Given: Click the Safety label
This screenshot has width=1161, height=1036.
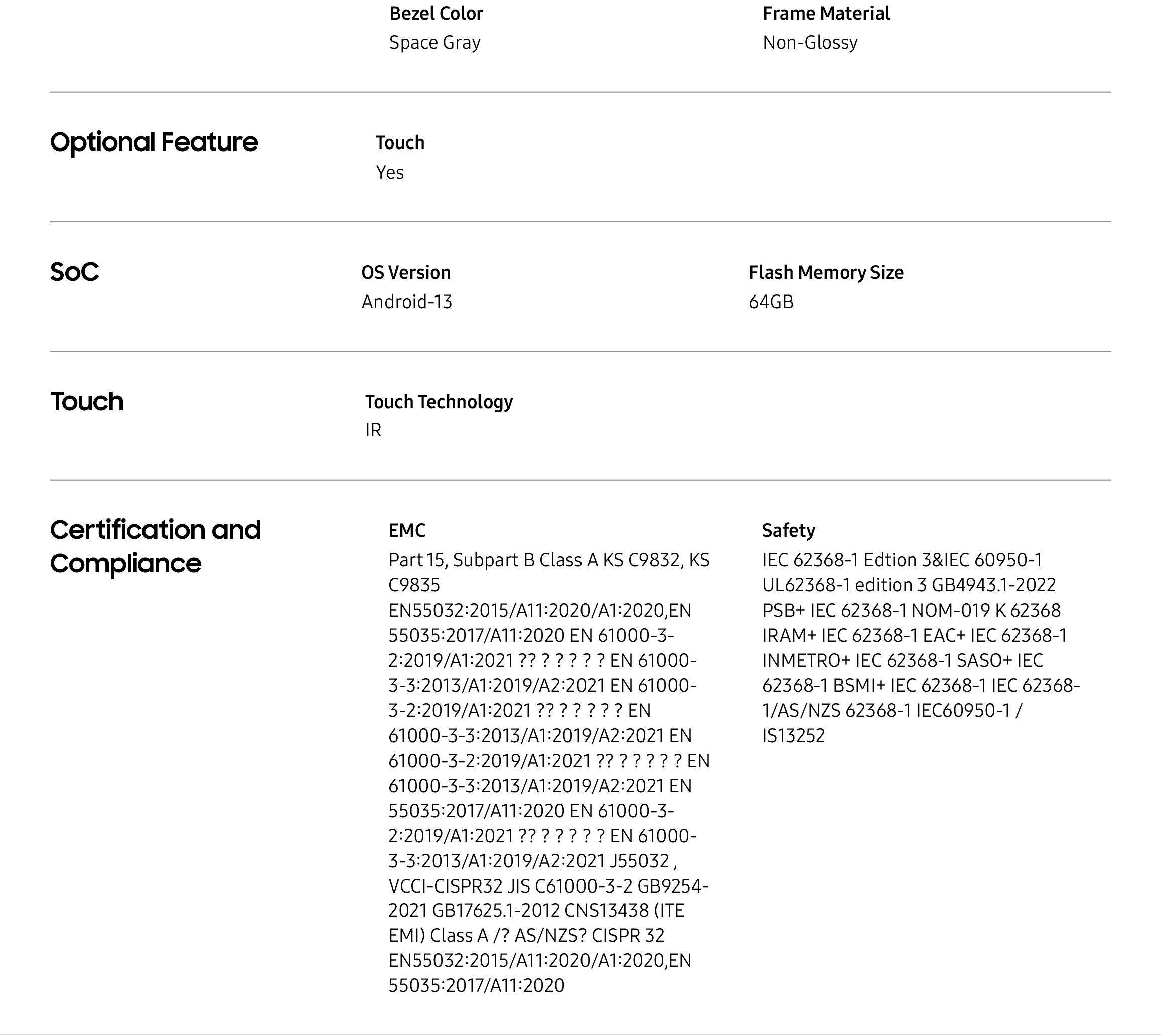Looking at the screenshot, I should point(788,530).
